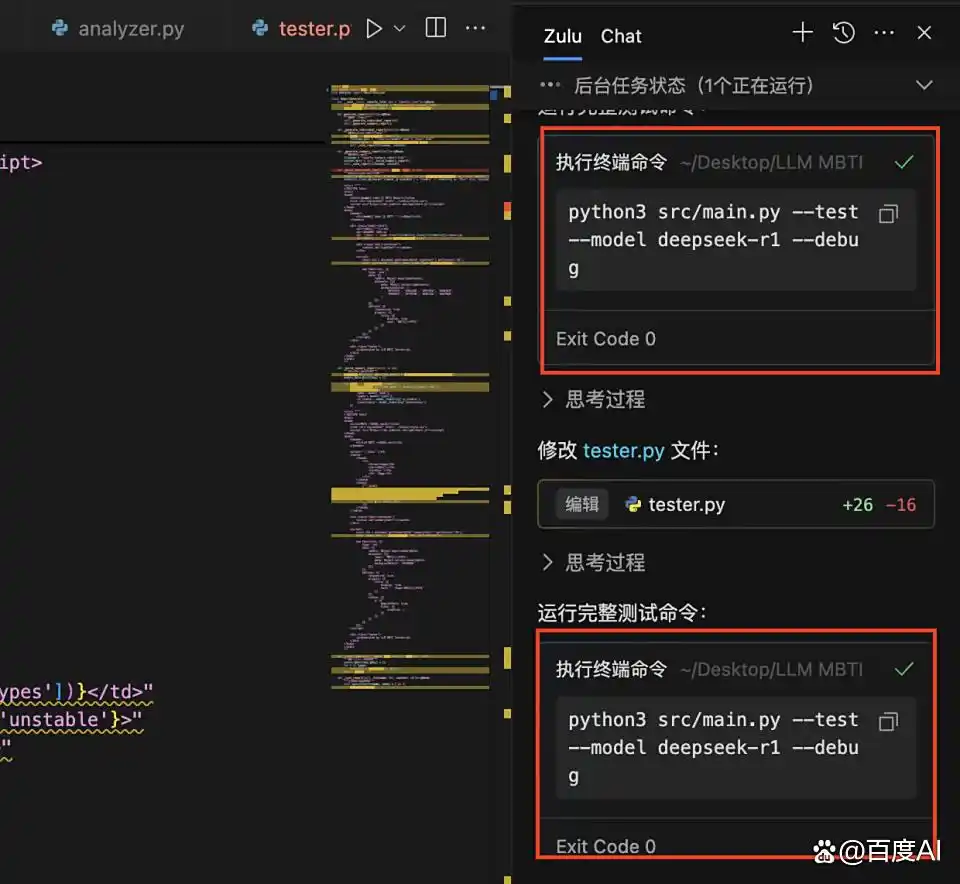Open the editor's more actions ellipsis
Viewport: 960px width, 884px height.
coord(475,28)
